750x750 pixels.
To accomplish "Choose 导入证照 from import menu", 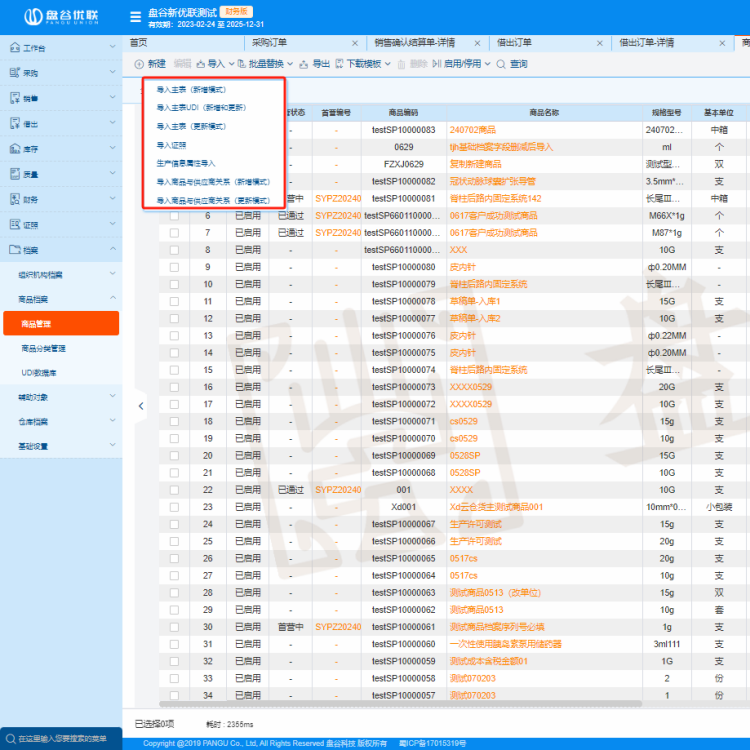I will [x=171, y=145].
